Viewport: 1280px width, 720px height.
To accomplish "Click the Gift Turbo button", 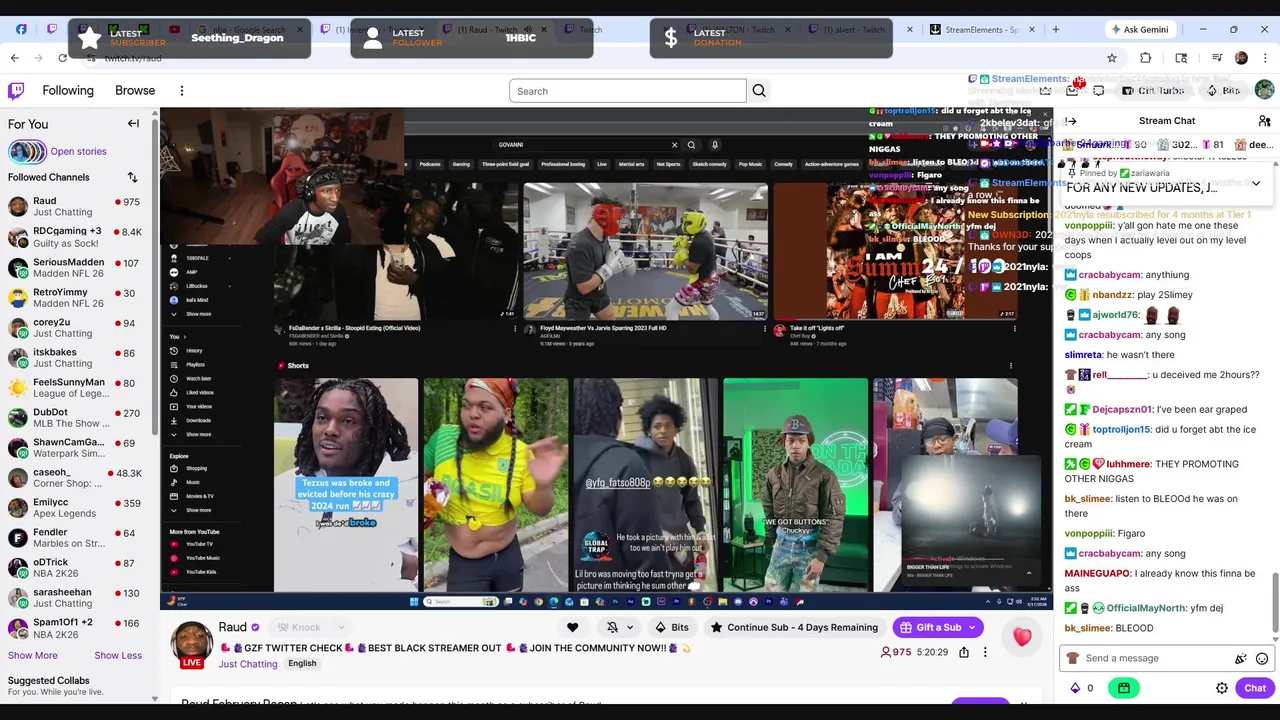I will pyautogui.click(x=1153, y=91).
